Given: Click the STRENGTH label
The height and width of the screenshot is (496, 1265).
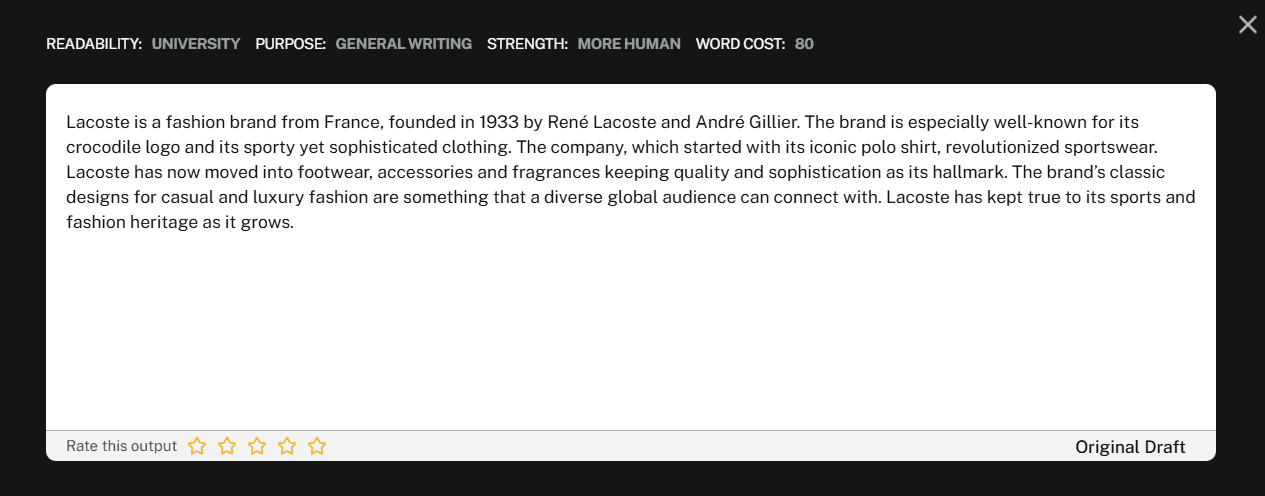Looking at the screenshot, I should point(527,44).
